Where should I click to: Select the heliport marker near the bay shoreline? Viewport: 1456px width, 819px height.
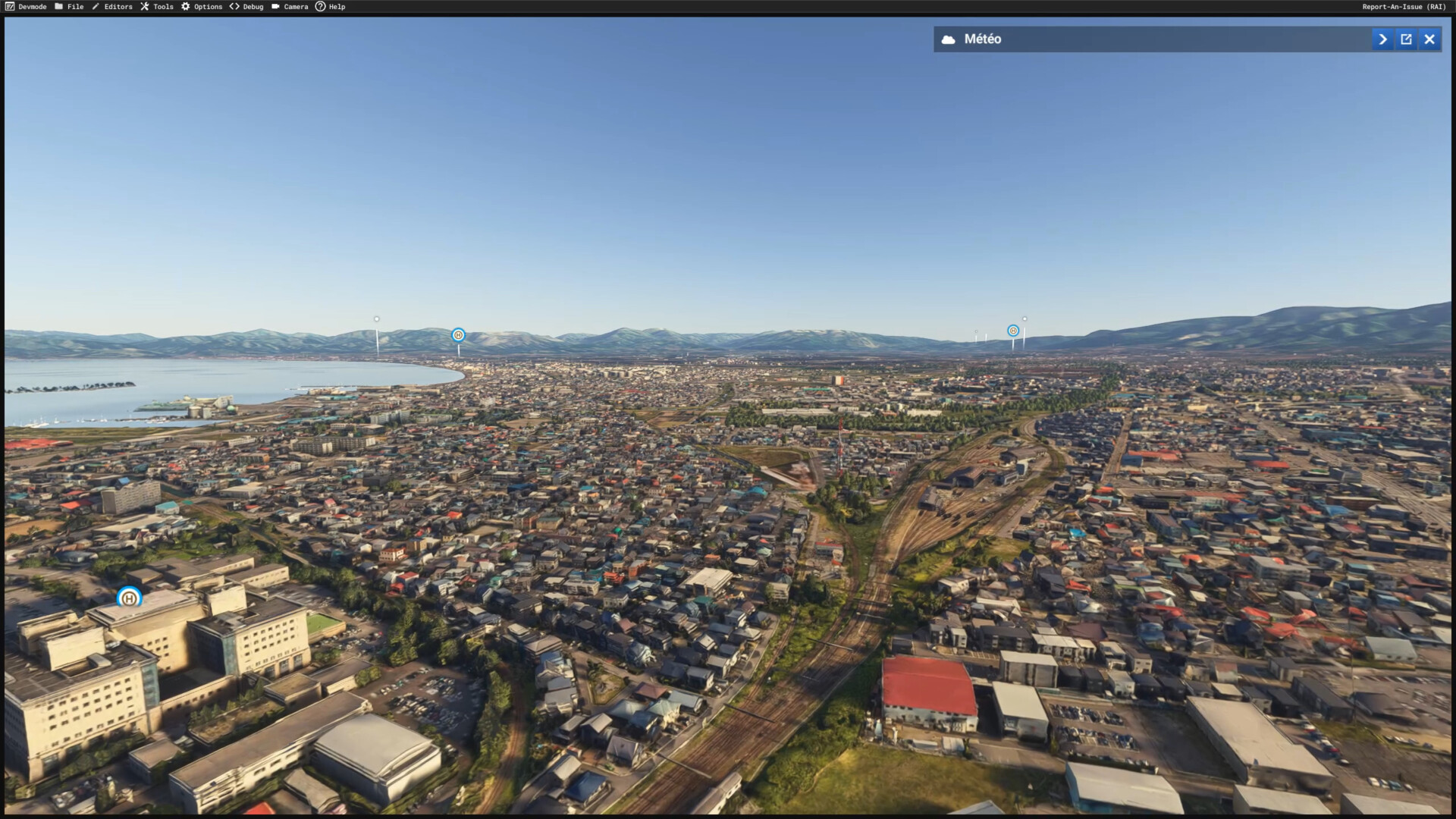pyautogui.click(x=458, y=335)
